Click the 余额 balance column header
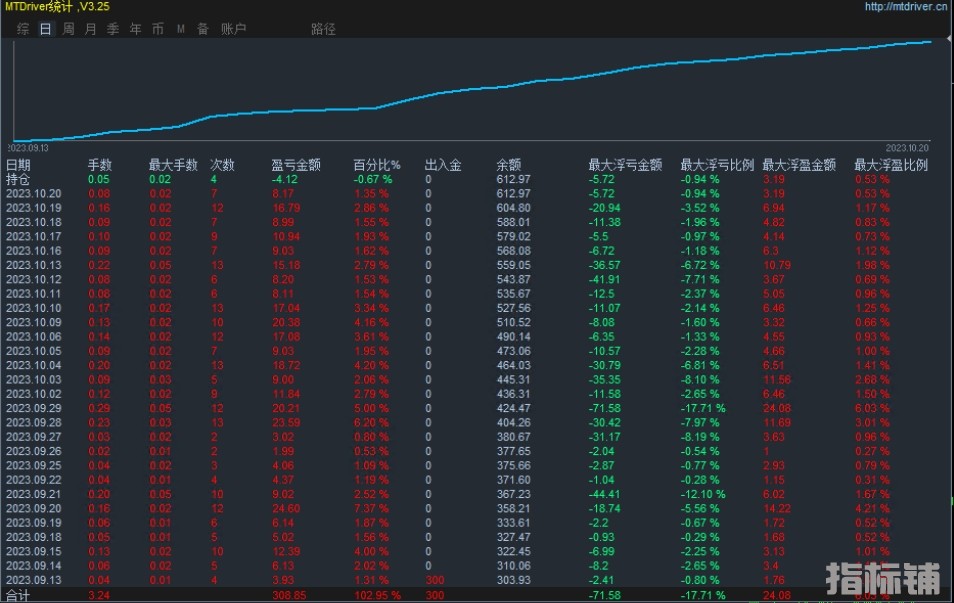This screenshot has height=603, width=954. pyautogui.click(x=509, y=165)
